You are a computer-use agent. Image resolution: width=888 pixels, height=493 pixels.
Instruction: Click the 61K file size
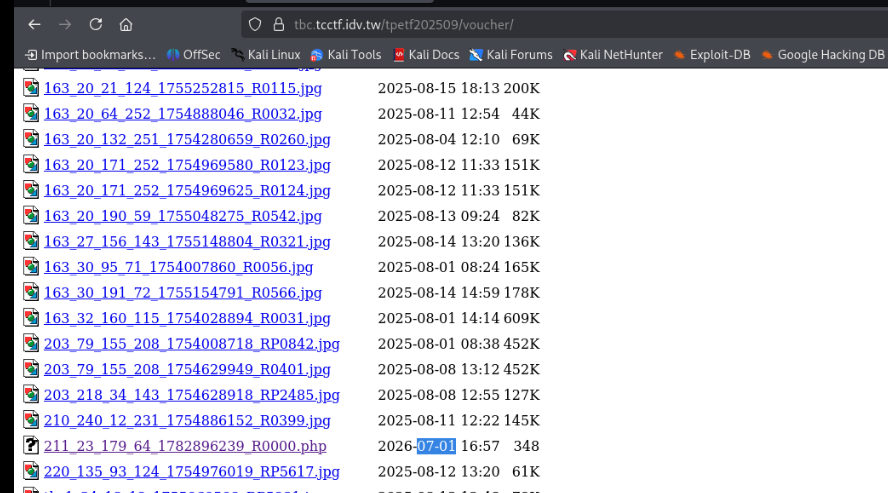click(x=526, y=471)
